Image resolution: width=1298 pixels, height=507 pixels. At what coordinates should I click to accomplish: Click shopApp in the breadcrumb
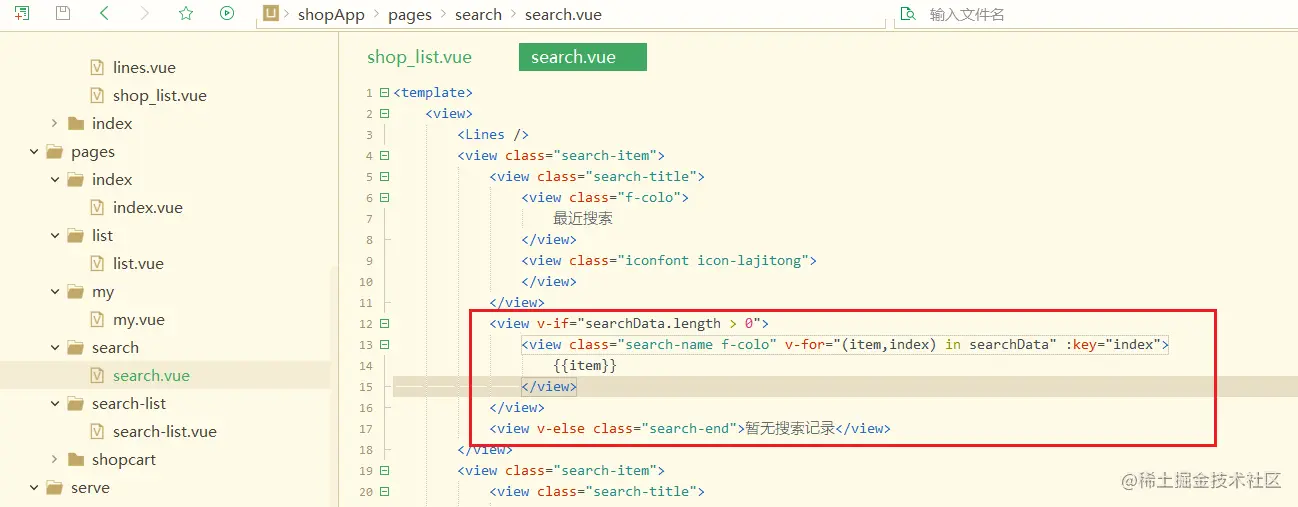coord(331,15)
